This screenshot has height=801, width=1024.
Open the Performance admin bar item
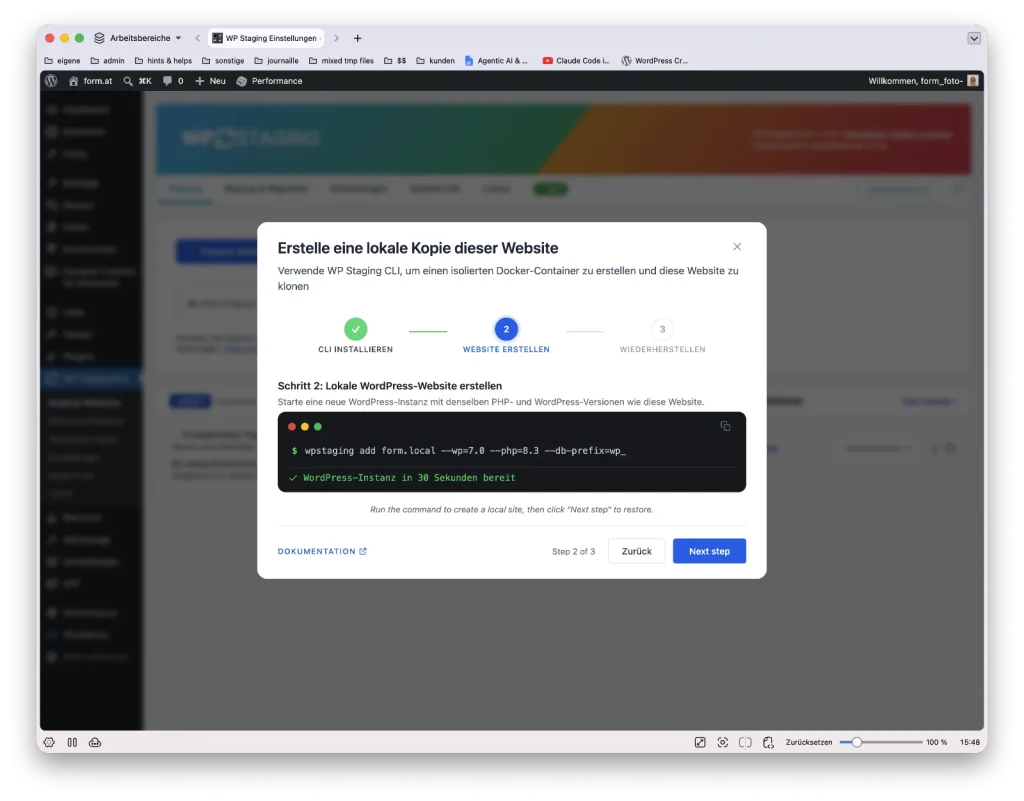click(x=269, y=81)
